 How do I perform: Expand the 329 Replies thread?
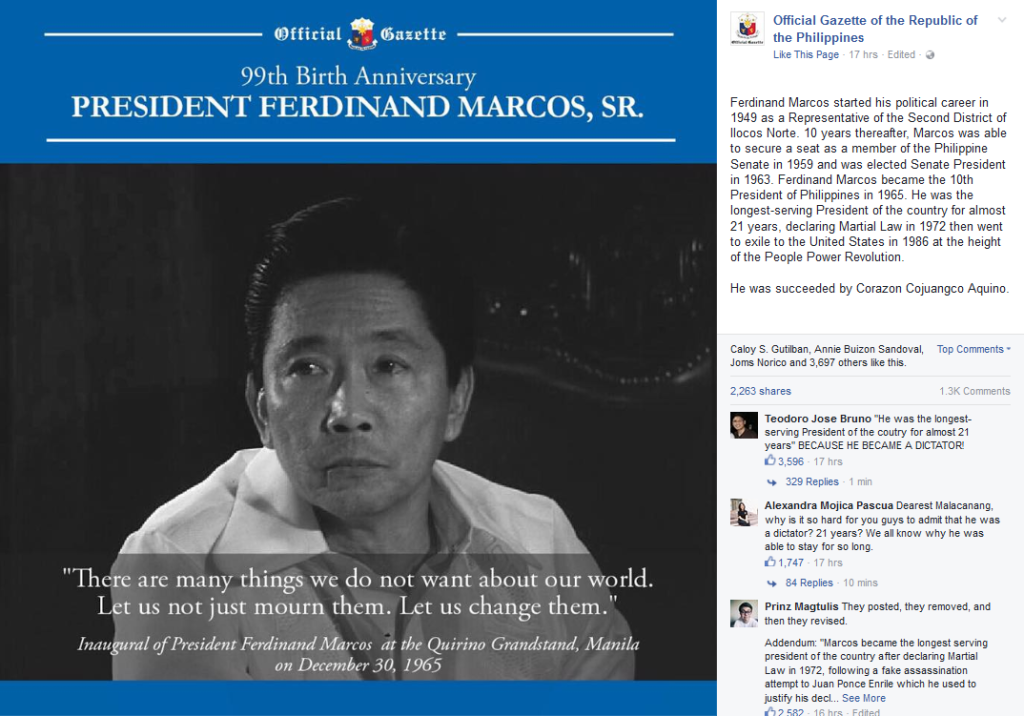click(812, 481)
